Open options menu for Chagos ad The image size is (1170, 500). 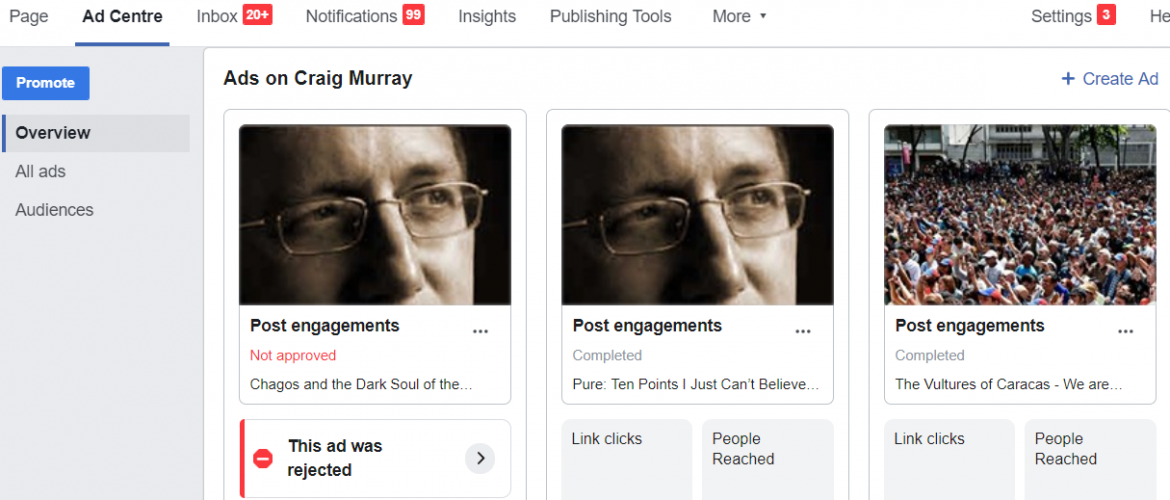(481, 331)
